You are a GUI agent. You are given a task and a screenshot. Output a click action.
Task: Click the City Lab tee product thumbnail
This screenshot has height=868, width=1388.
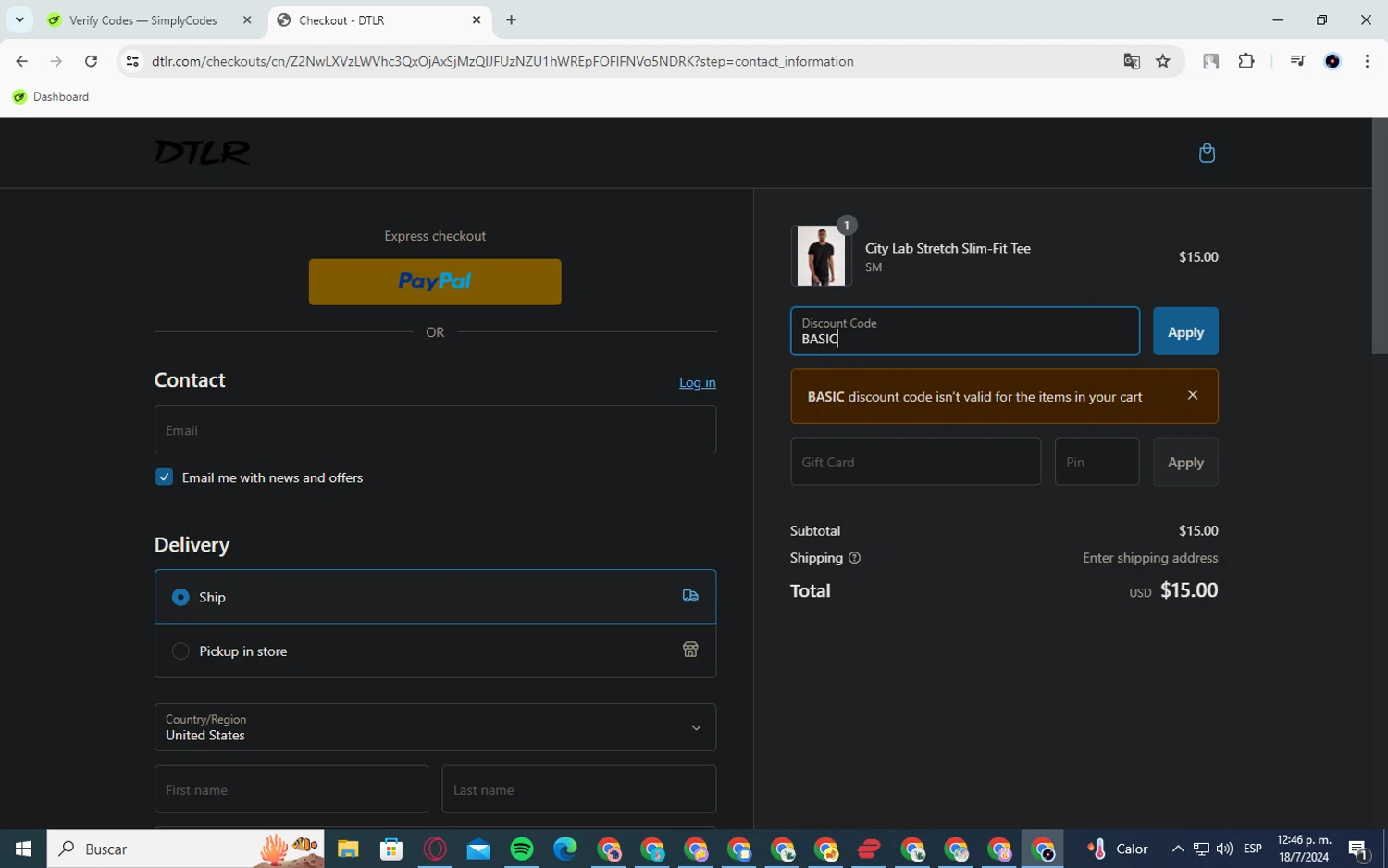[x=821, y=255]
